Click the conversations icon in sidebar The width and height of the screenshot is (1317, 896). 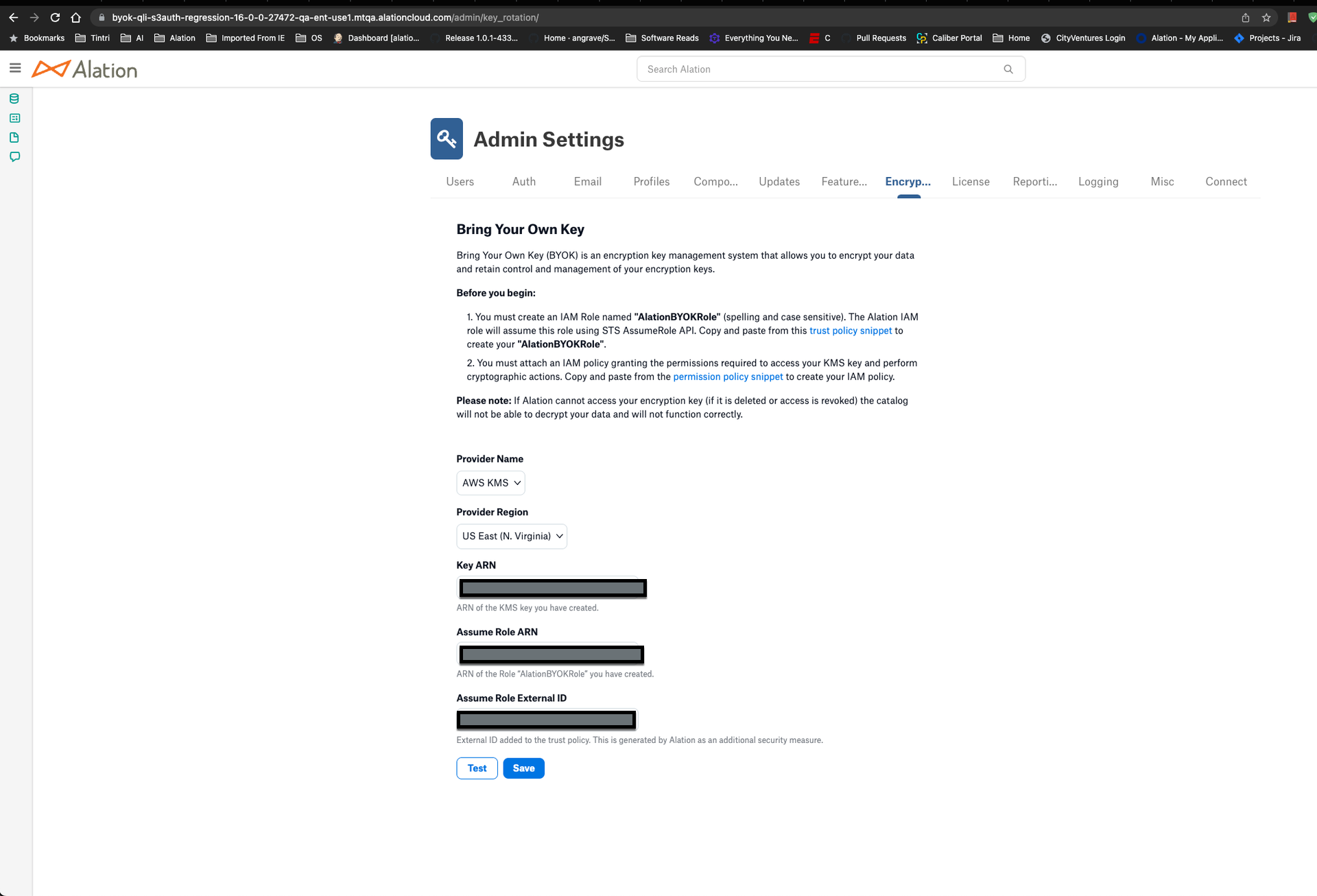coord(15,157)
